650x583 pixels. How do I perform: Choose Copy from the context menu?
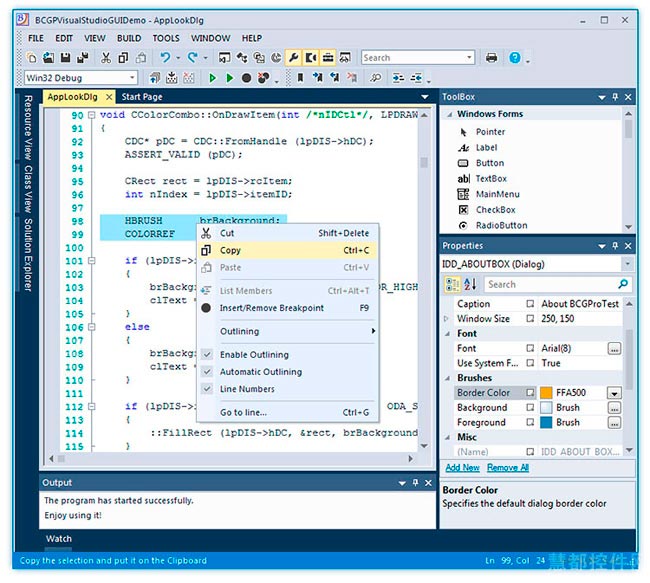pyautogui.click(x=288, y=250)
